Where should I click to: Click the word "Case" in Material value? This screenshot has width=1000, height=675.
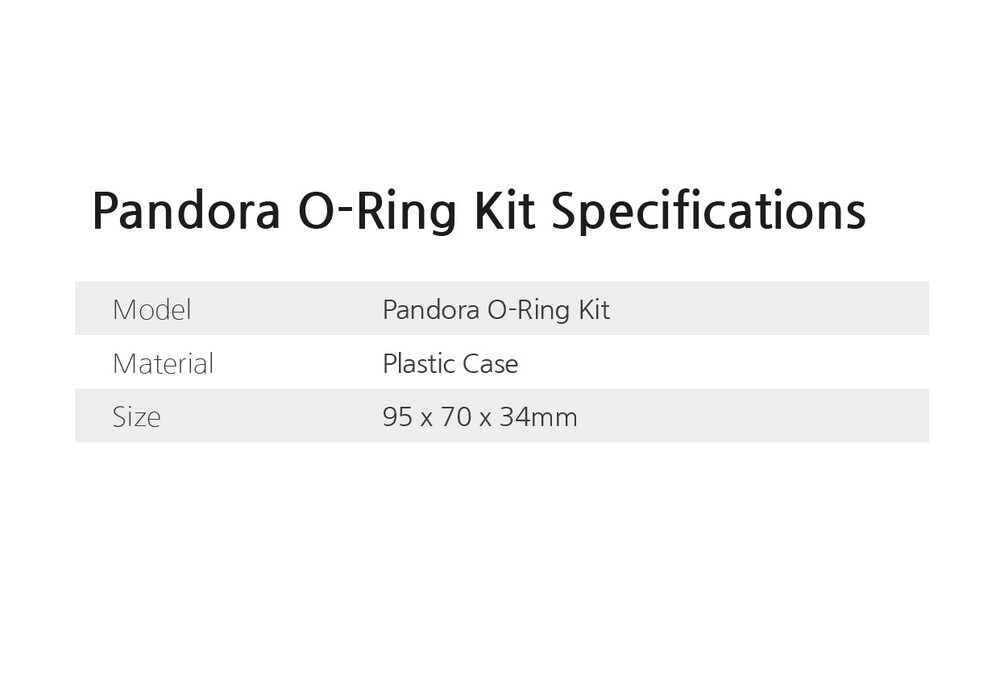491,364
